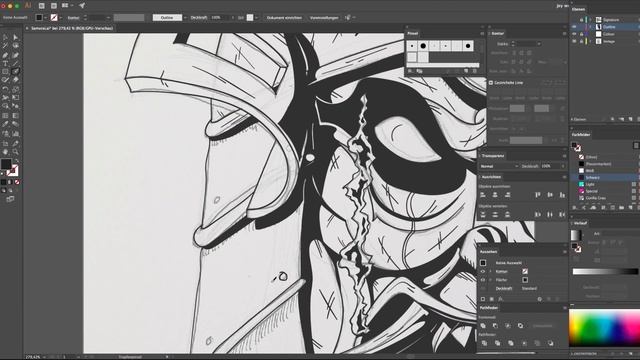Click the Ausrichten panel tab

(x=491, y=177)
